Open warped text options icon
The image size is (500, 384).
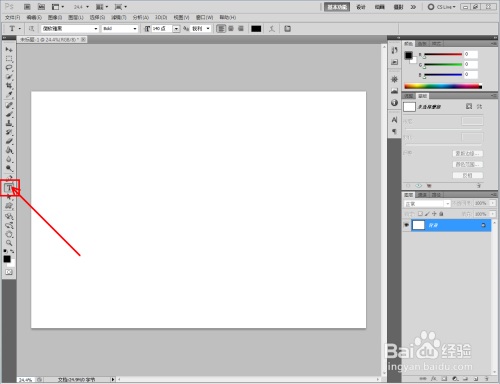pyautogui.click(x=272, y=29)
